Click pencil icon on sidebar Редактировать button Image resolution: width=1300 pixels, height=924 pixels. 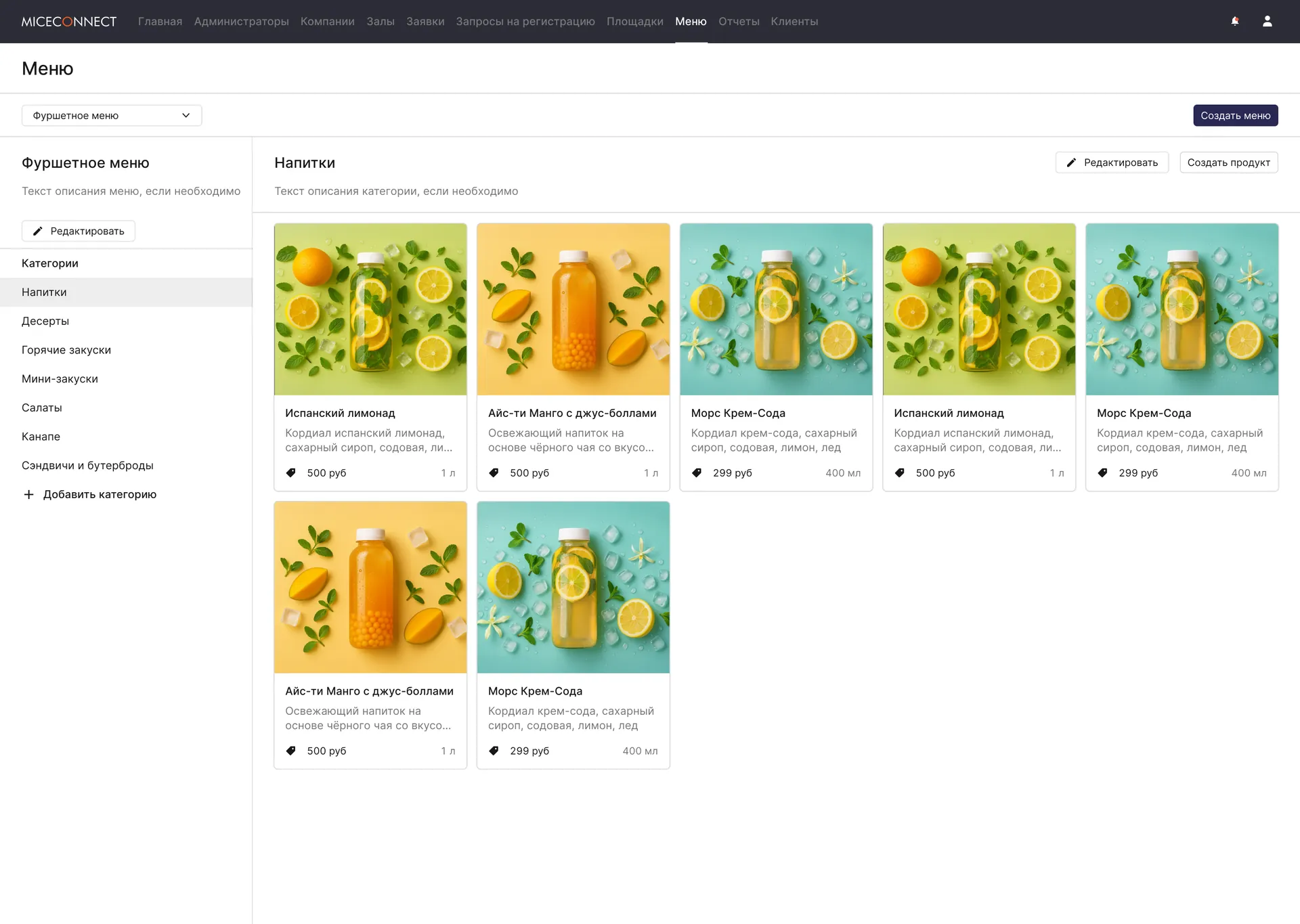(38, 231)
